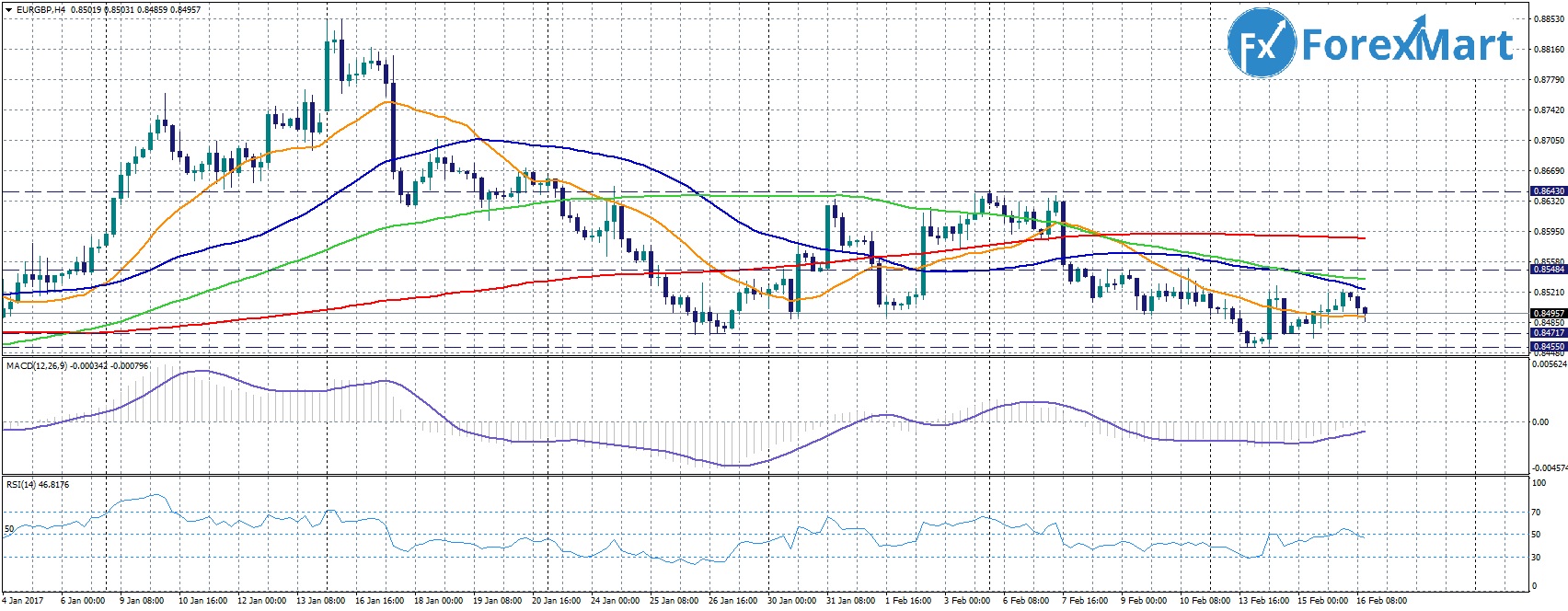Click the 4 Jan 2017 date label
Screen dimensions: 1568x611
point(25,601)
